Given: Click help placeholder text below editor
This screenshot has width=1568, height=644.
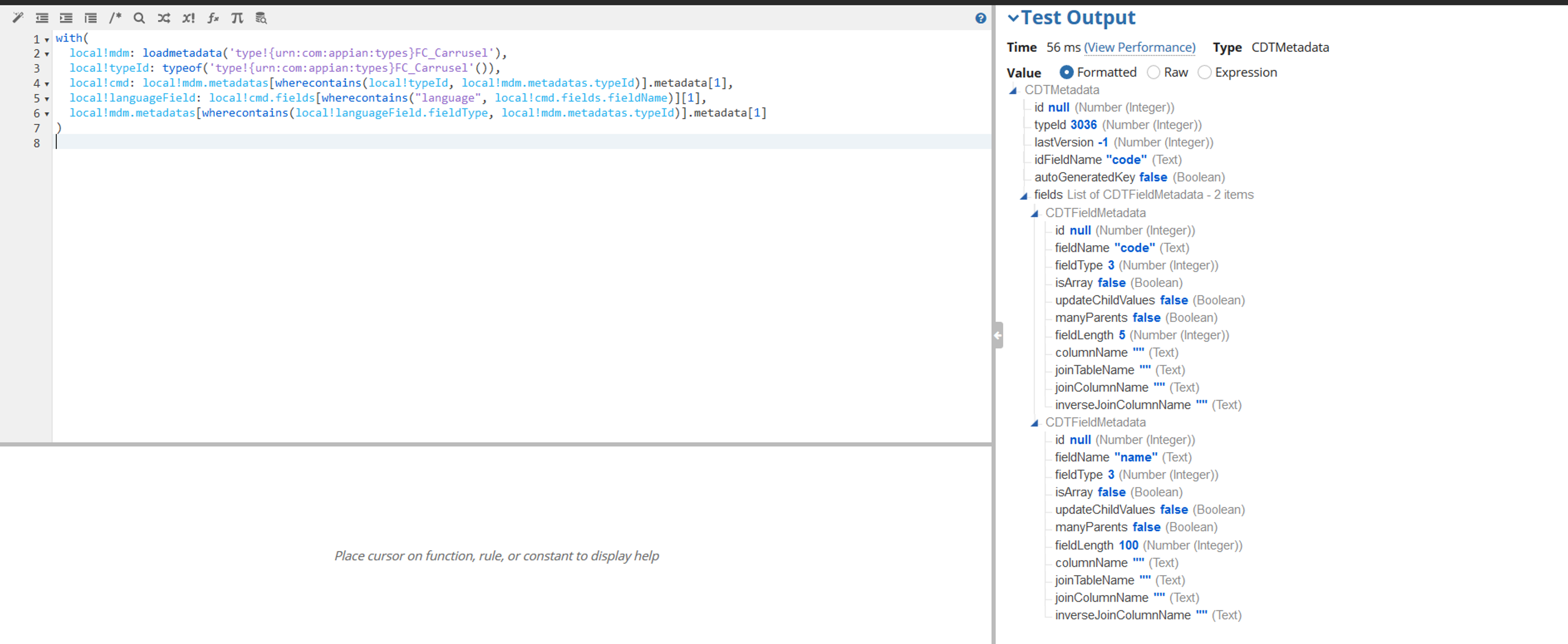Looking at the screenshot, I should point(496,556).
